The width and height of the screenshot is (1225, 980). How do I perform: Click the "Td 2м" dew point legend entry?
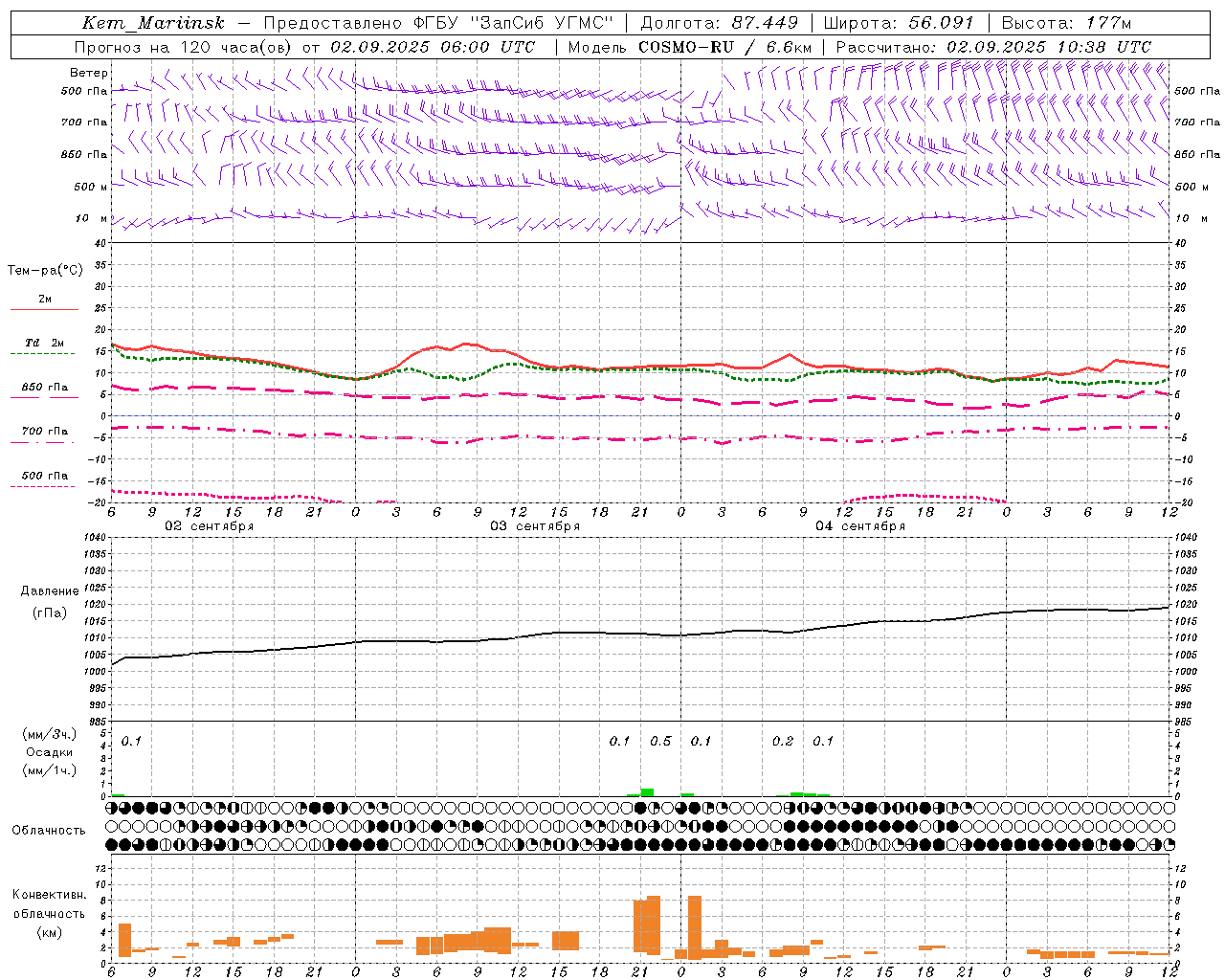[44, 343]
